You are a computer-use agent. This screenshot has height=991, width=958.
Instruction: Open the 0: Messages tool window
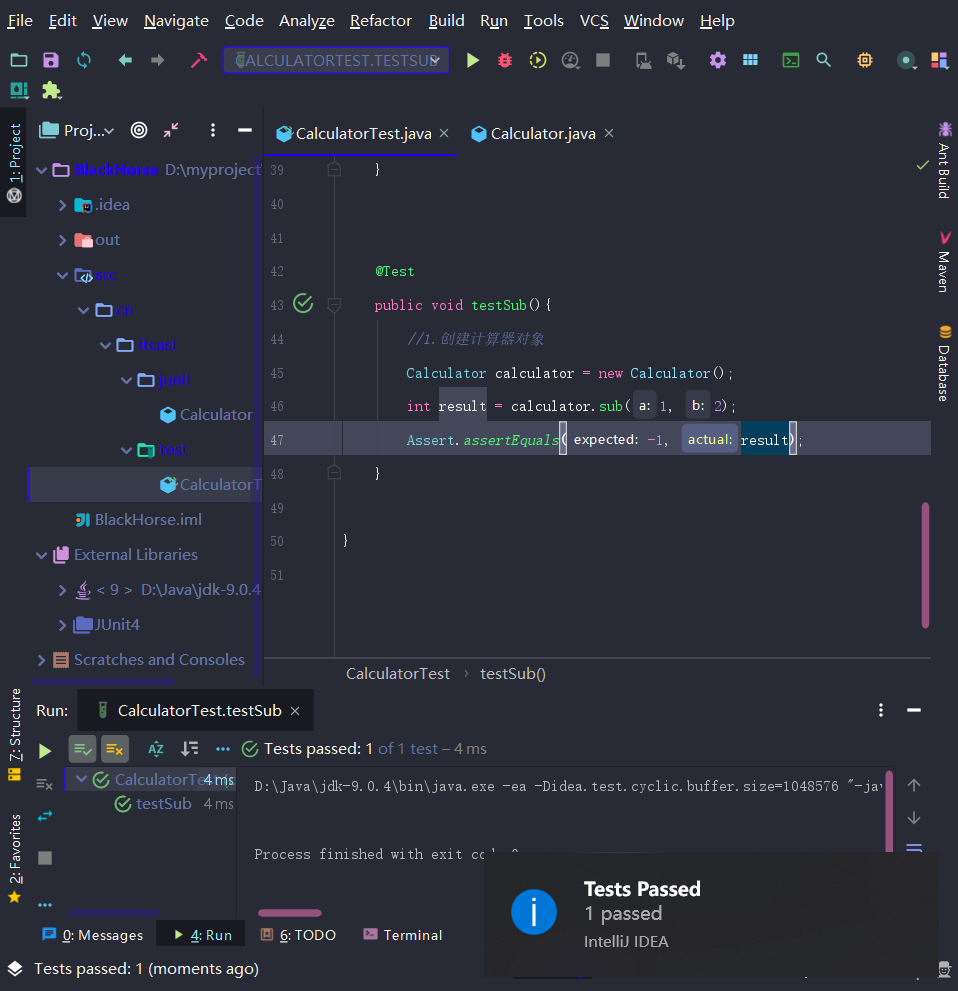(x=93, y=935)
